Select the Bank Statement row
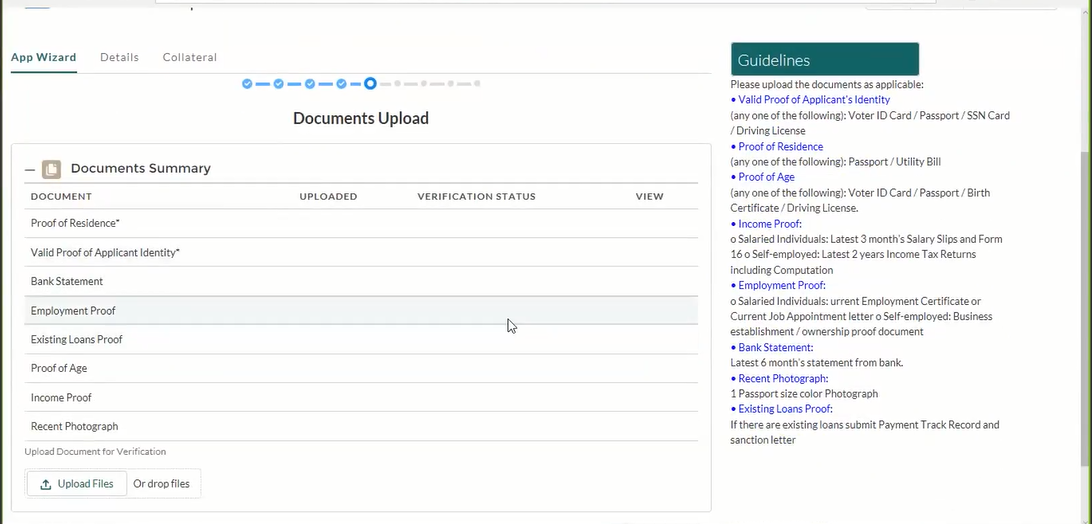Image resolution: width=1092 pixels, height=524 pixels. tap(361, 282)
